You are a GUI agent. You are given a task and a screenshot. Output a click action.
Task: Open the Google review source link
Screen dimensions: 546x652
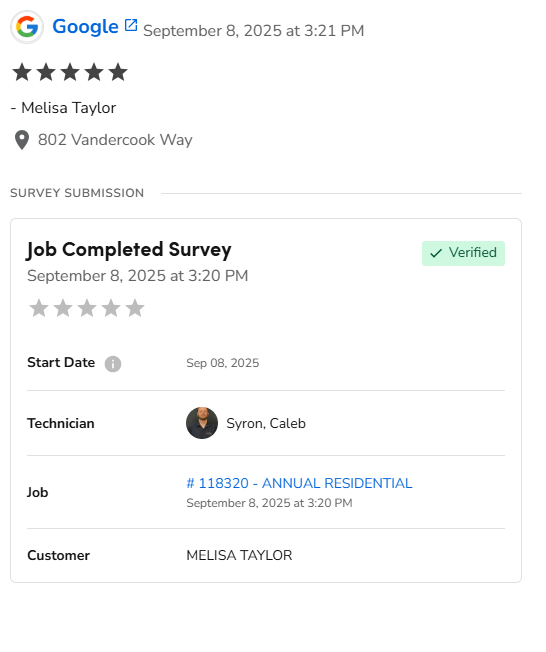(85, 27)
